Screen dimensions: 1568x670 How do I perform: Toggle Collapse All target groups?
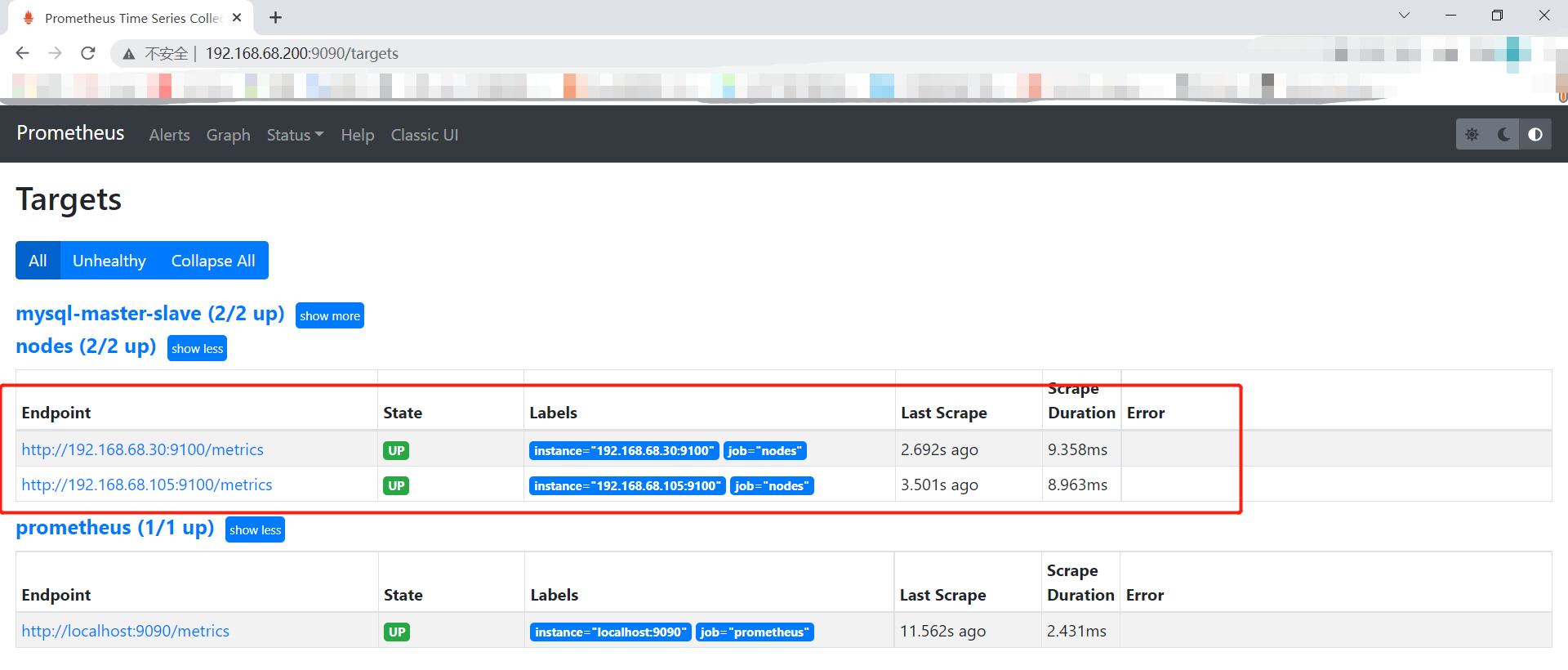pos(213,261)
